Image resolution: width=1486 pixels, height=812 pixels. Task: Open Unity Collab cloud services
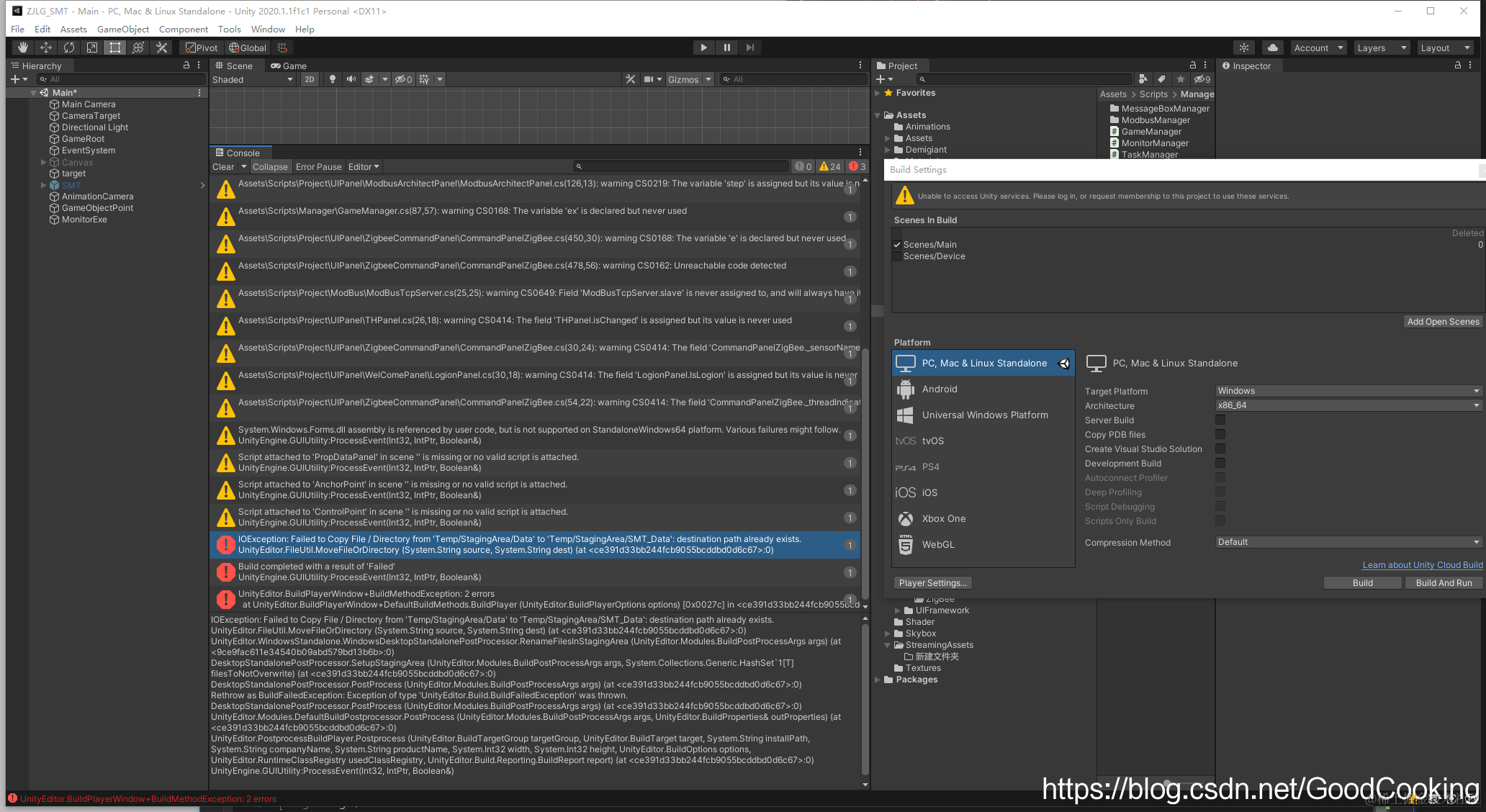(x=1272, y=47)
